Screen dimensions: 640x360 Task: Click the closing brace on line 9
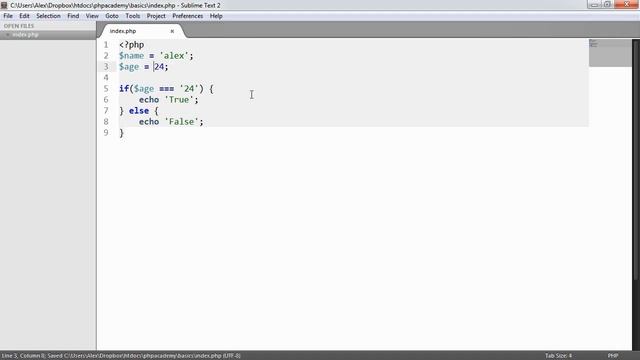click(121, 133)
